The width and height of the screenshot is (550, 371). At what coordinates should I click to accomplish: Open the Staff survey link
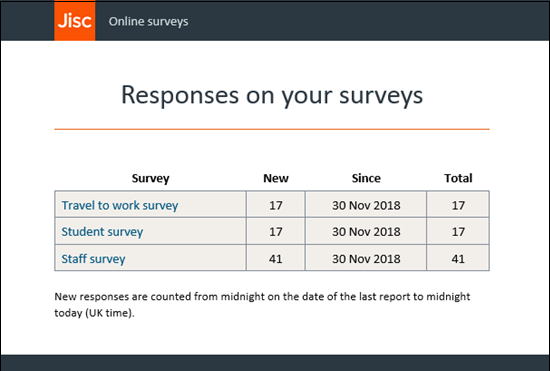coord(93,259)
